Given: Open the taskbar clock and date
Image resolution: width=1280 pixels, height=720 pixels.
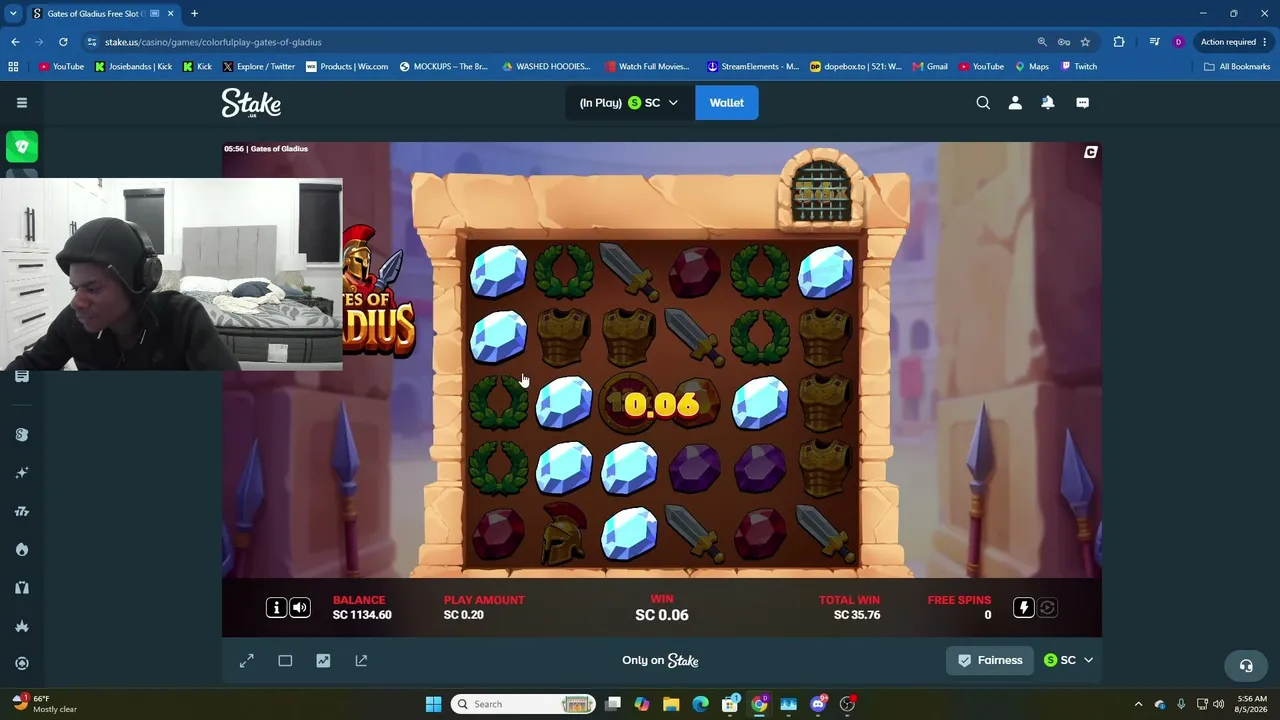Looking at the screenshot, I should tap(1251, 704).
